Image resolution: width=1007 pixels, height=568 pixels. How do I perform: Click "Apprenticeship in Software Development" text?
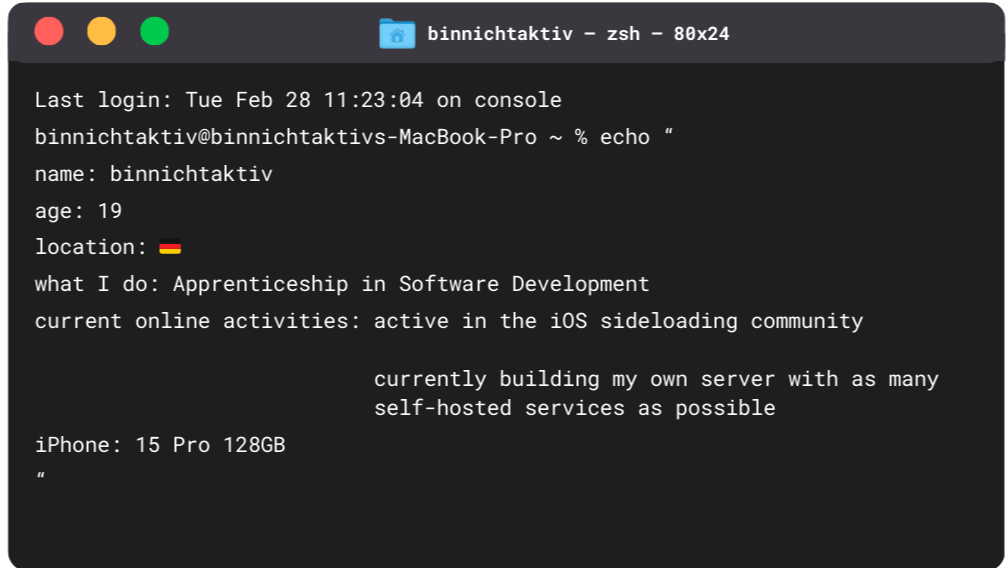(411, 284)
